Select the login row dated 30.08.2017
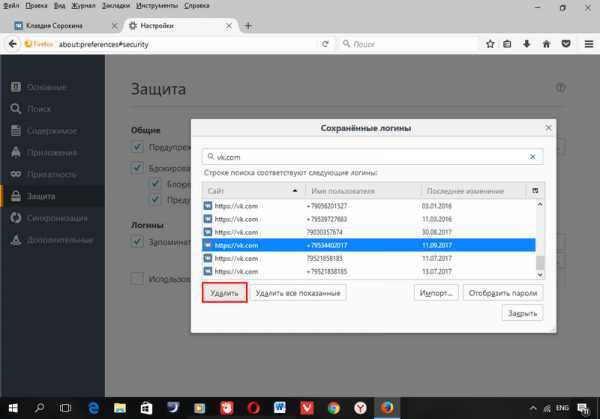This screenshot has height=419, width=600. (368, 232)
